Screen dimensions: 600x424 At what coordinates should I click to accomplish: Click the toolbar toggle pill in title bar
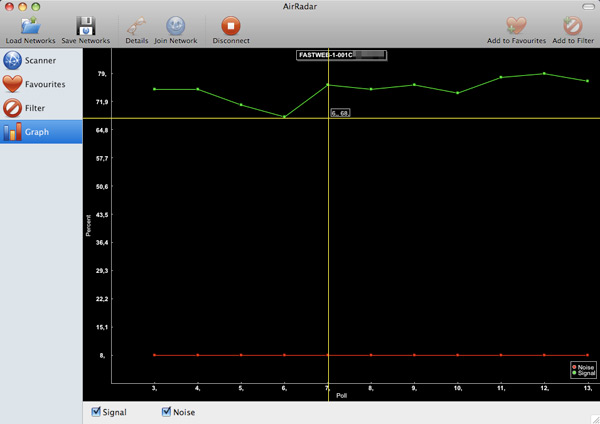tap(586, 6)
